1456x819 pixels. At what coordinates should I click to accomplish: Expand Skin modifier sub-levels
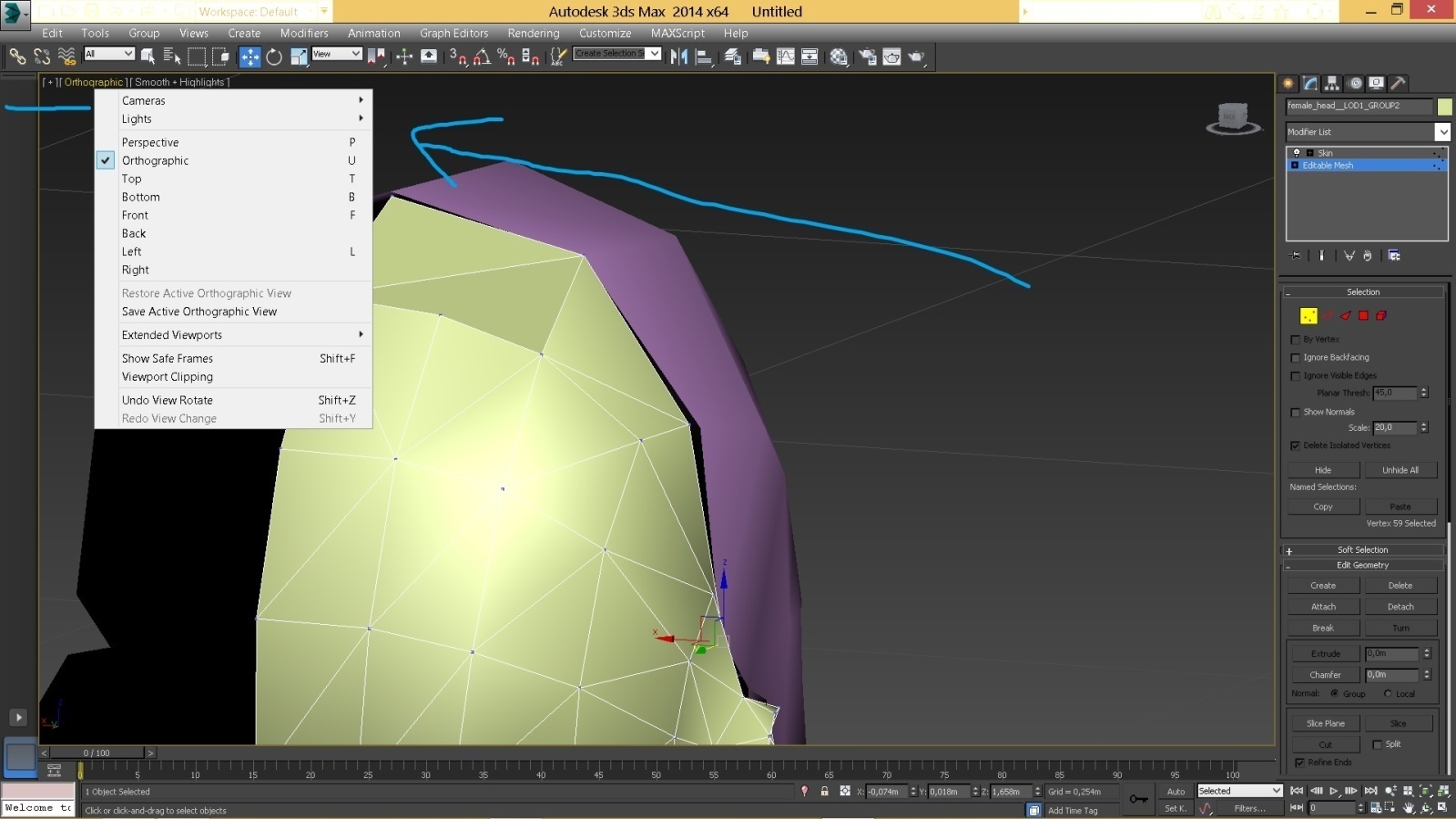(1309, 153)
